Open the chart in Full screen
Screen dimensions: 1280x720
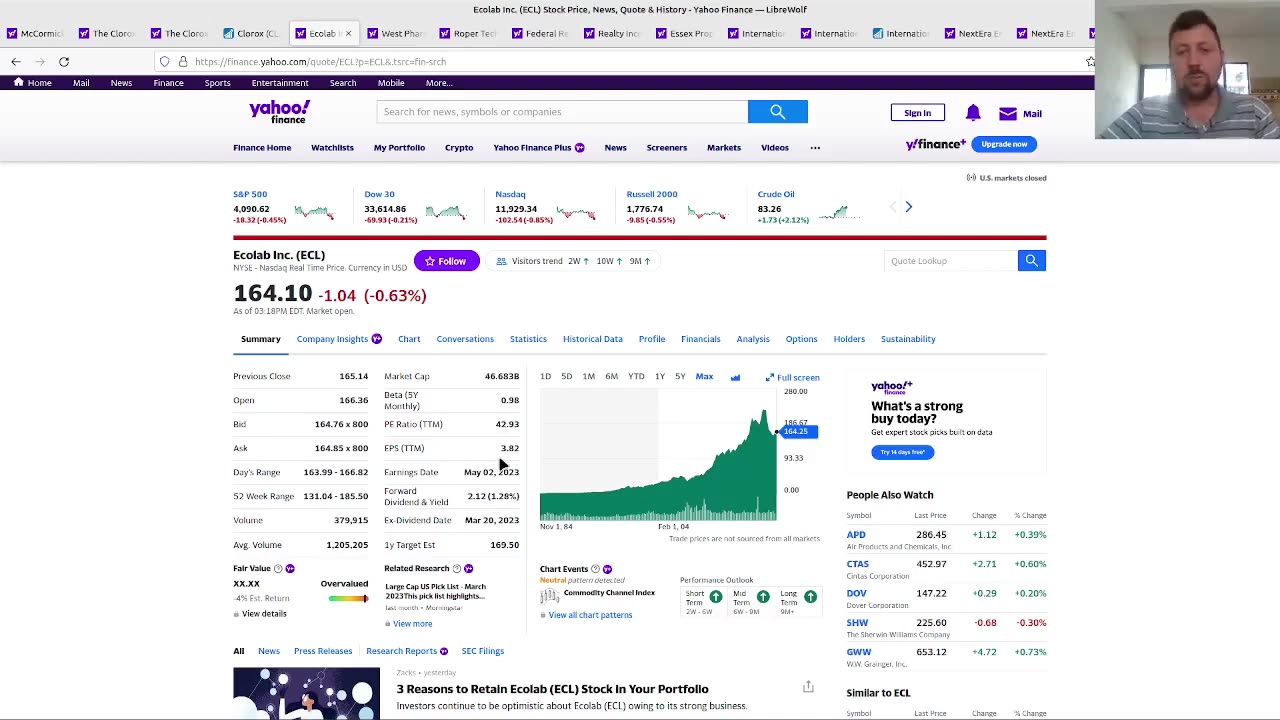(792, 378)
